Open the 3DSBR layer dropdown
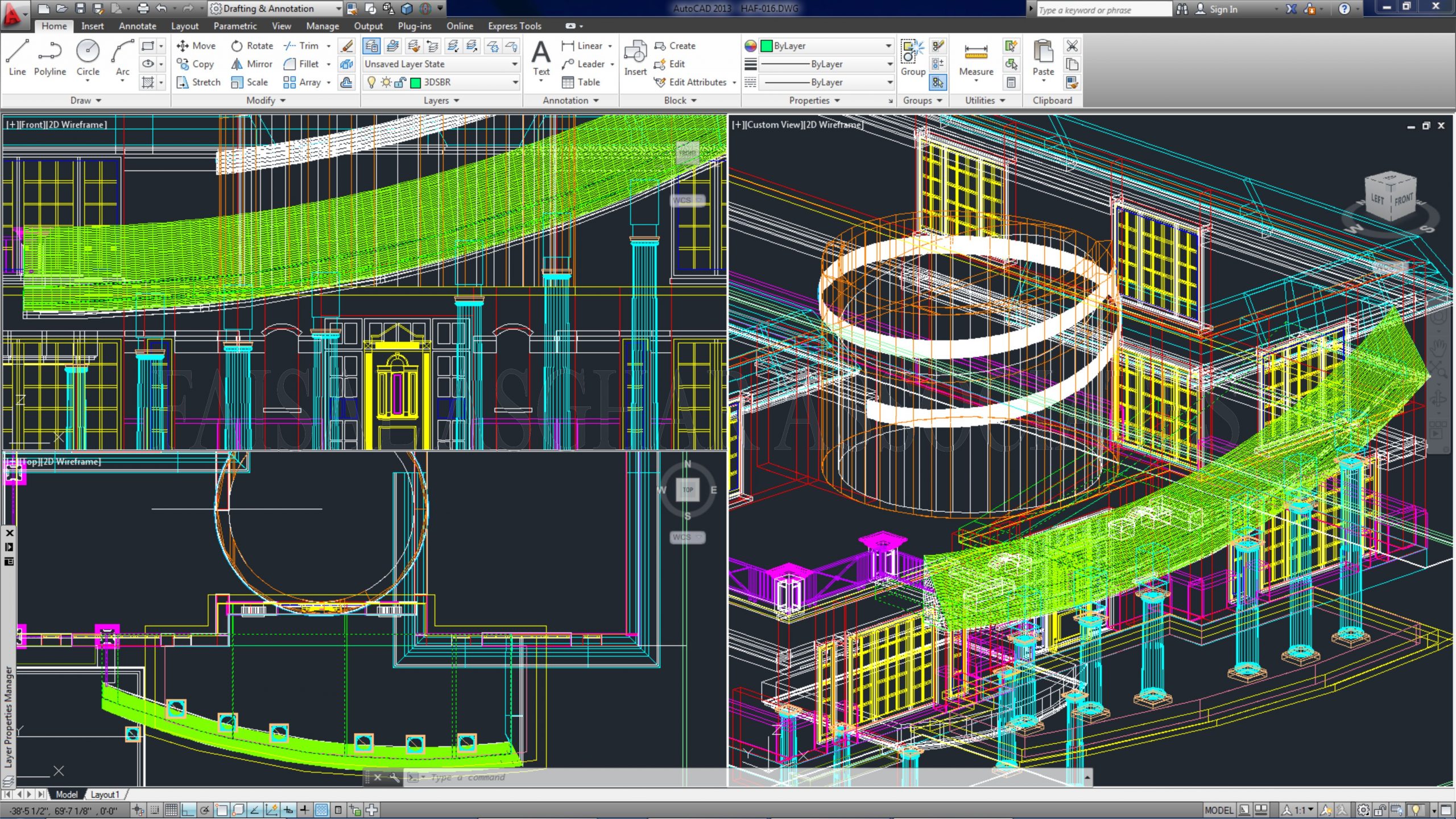1456x819 pixels. click(x=515, y=82)
